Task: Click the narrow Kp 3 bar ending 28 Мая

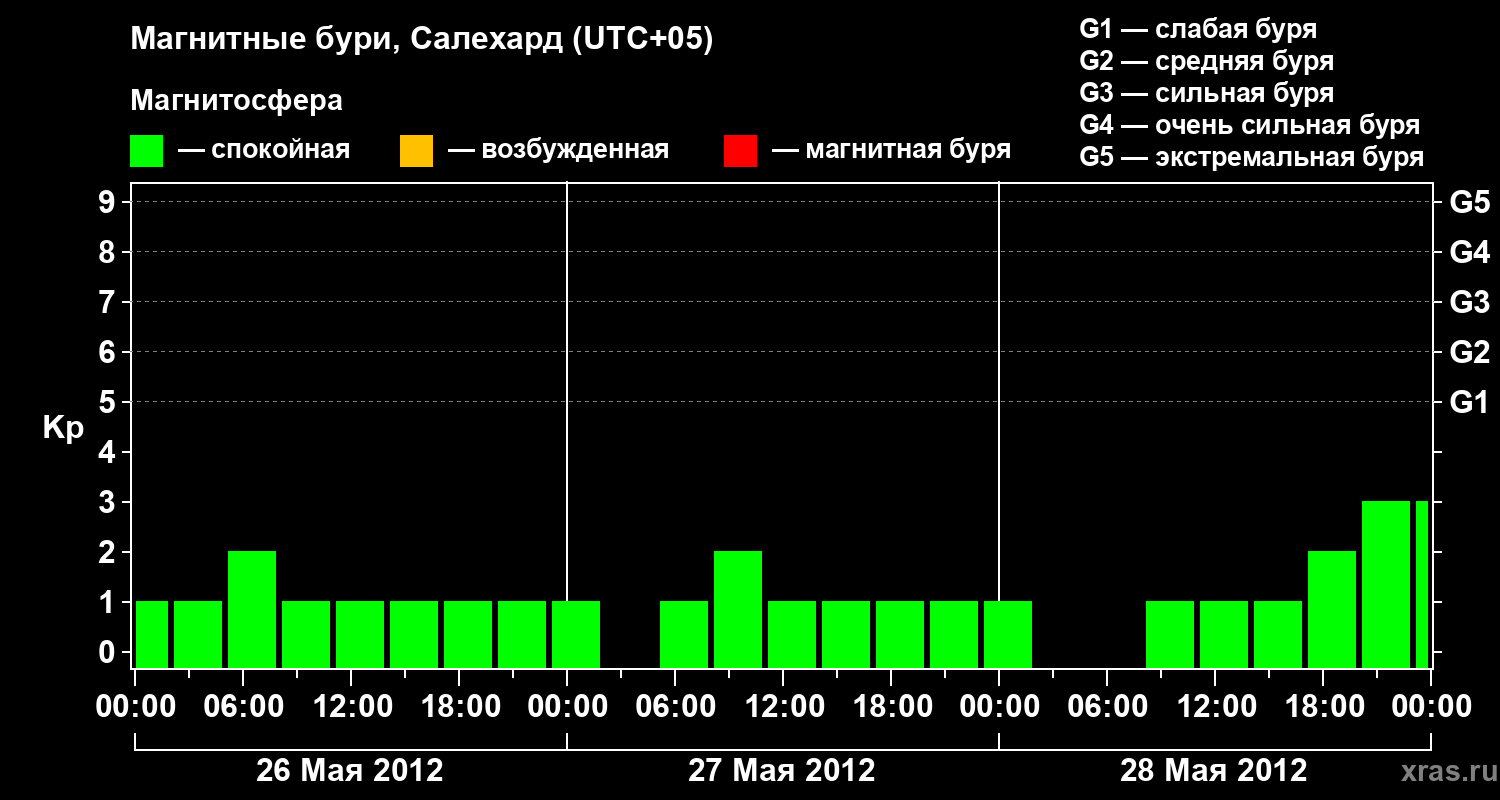Action: 1422,584
